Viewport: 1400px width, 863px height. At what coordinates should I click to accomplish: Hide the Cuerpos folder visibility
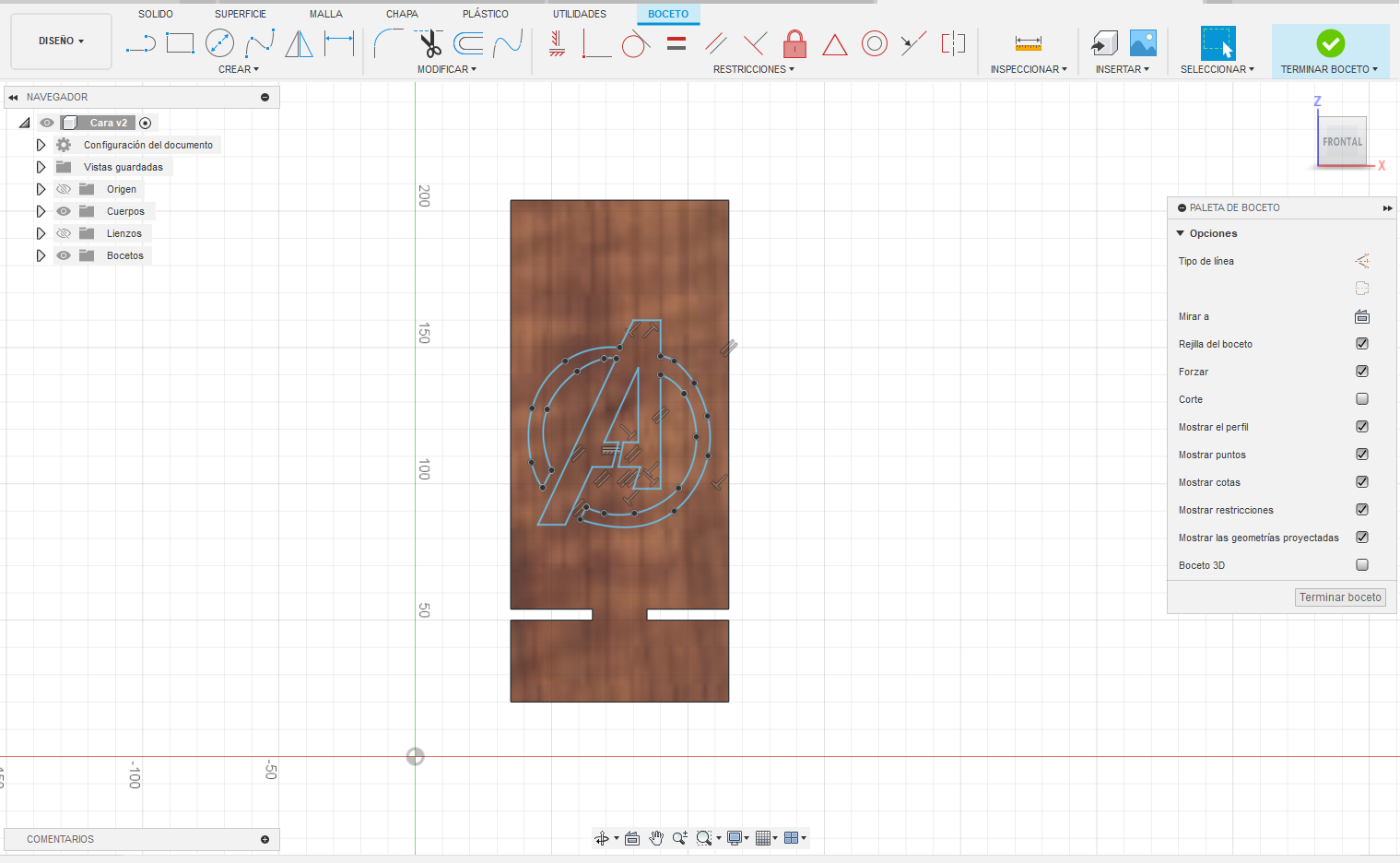(63, 210)
